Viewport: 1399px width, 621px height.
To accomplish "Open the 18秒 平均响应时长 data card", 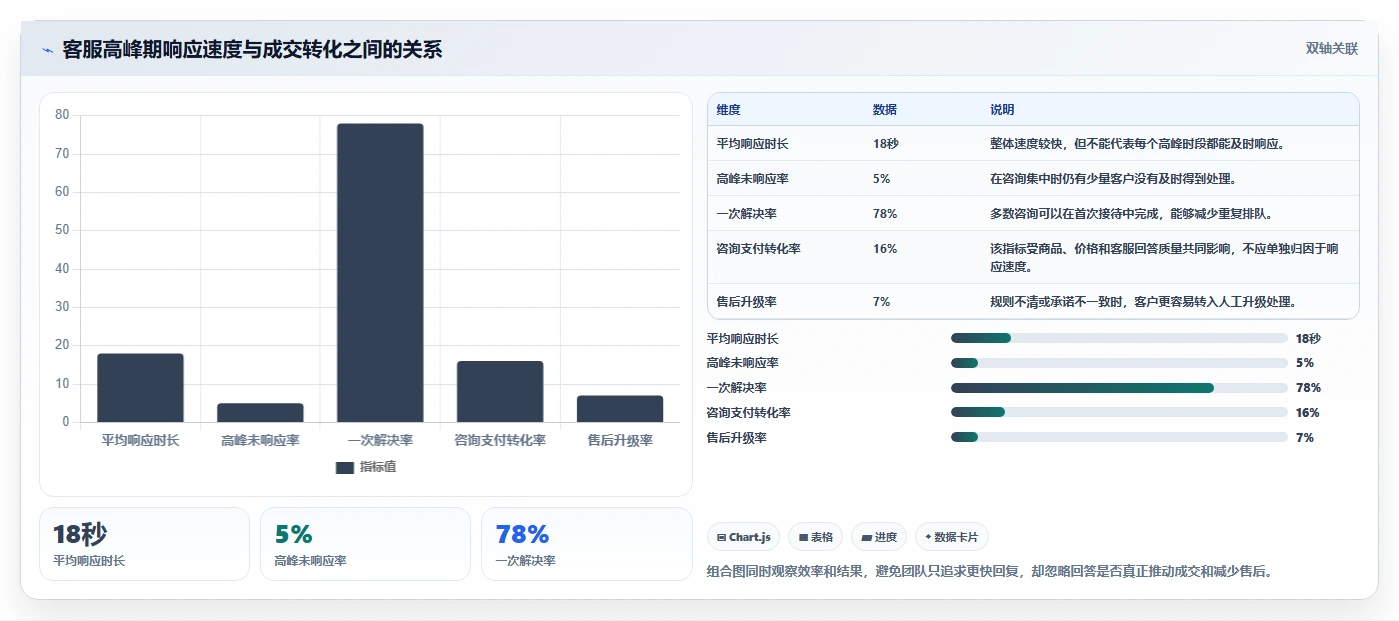I will coord(144,544).
